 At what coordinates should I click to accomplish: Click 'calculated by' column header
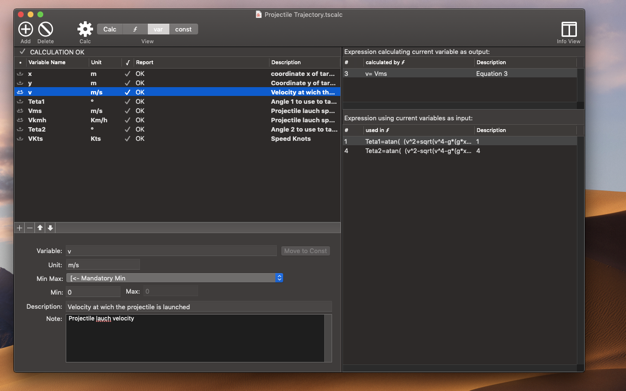418,62
